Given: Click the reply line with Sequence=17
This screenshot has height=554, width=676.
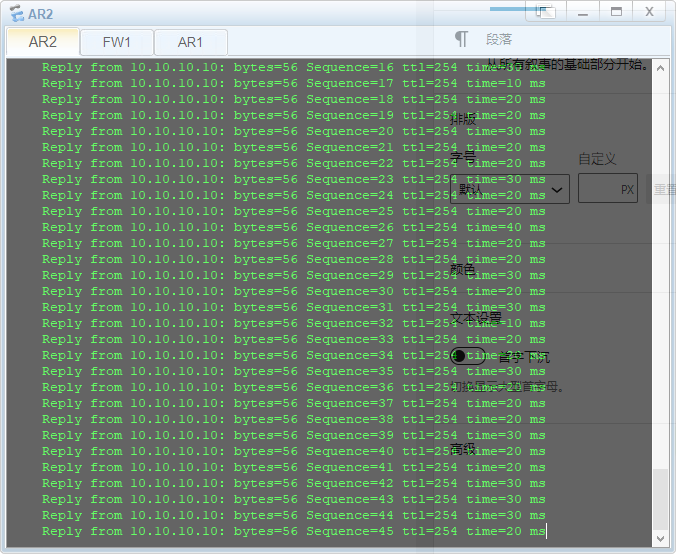Looking at the screenshot, I should (293, 84).
